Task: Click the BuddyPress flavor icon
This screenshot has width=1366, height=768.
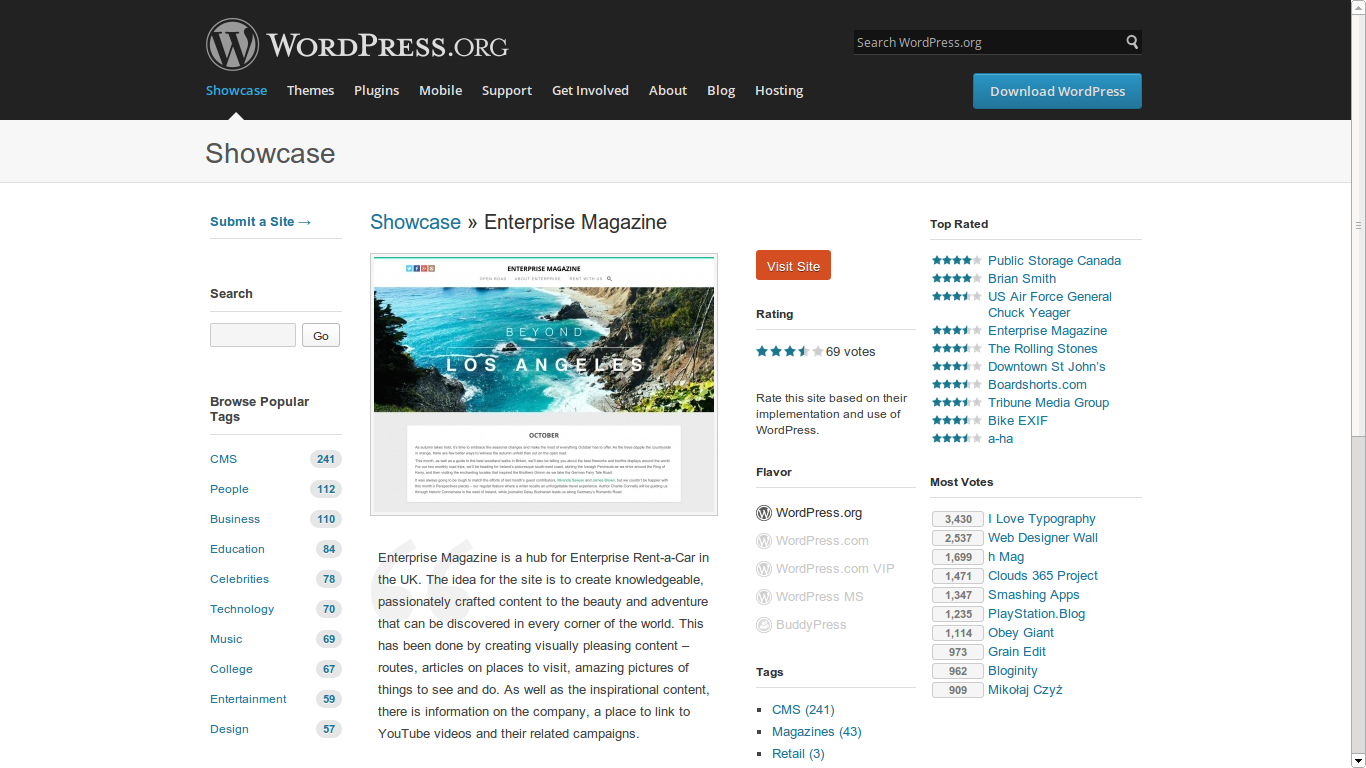Action: 764,625
